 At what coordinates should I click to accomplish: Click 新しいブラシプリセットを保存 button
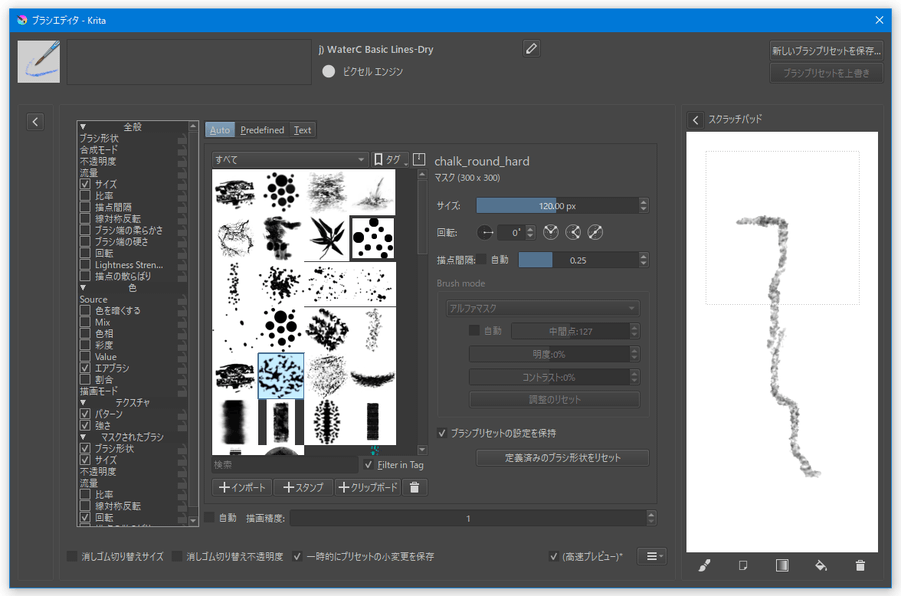826,51
